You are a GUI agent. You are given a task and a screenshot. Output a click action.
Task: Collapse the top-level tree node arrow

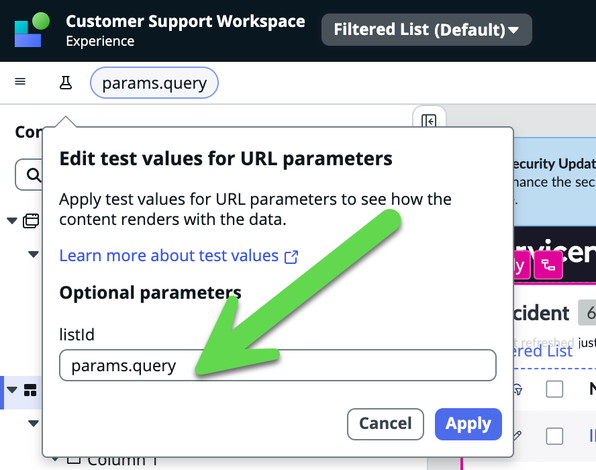pos(12,220)
